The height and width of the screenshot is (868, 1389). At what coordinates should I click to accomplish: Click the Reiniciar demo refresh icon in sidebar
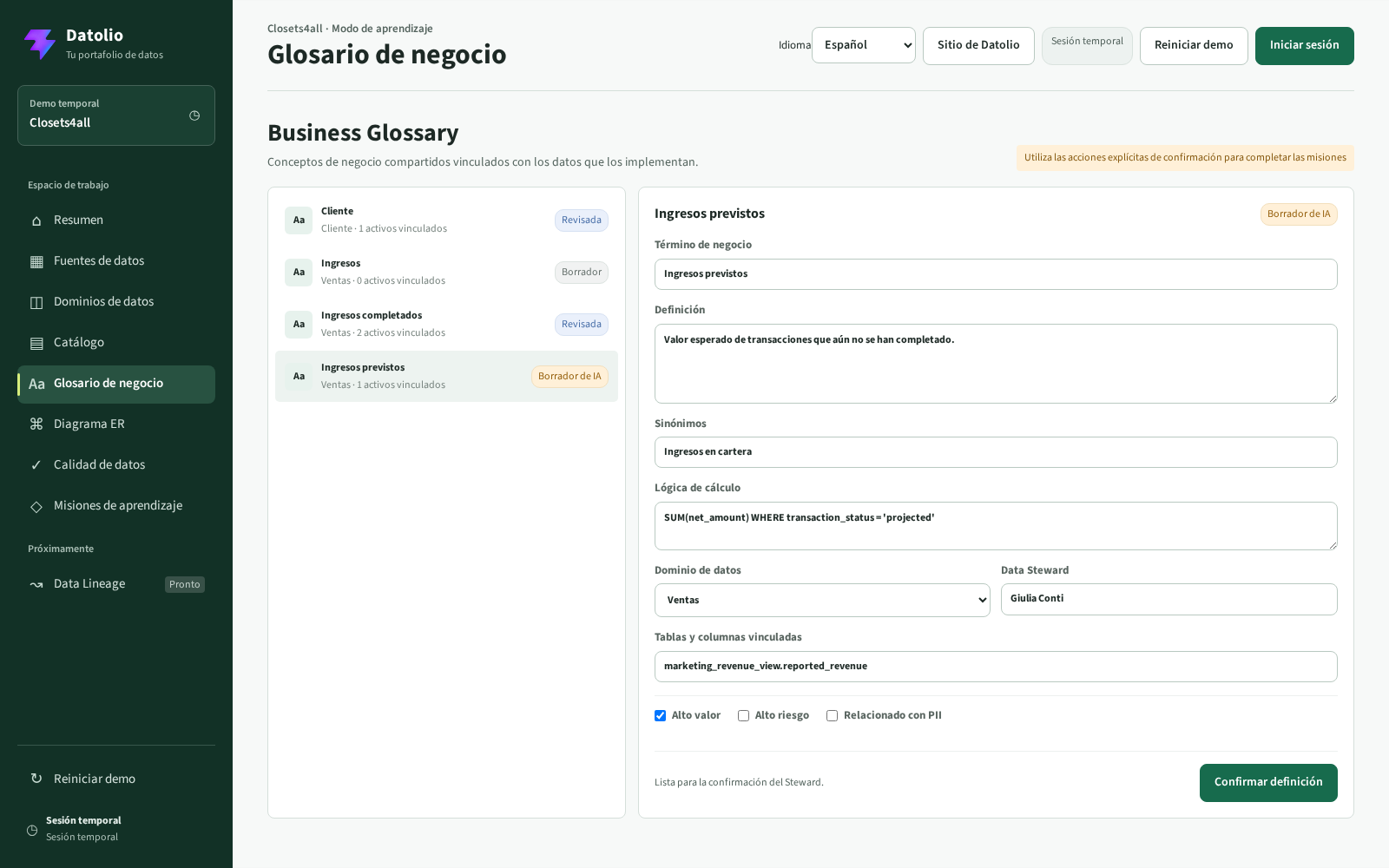(36, 779)
